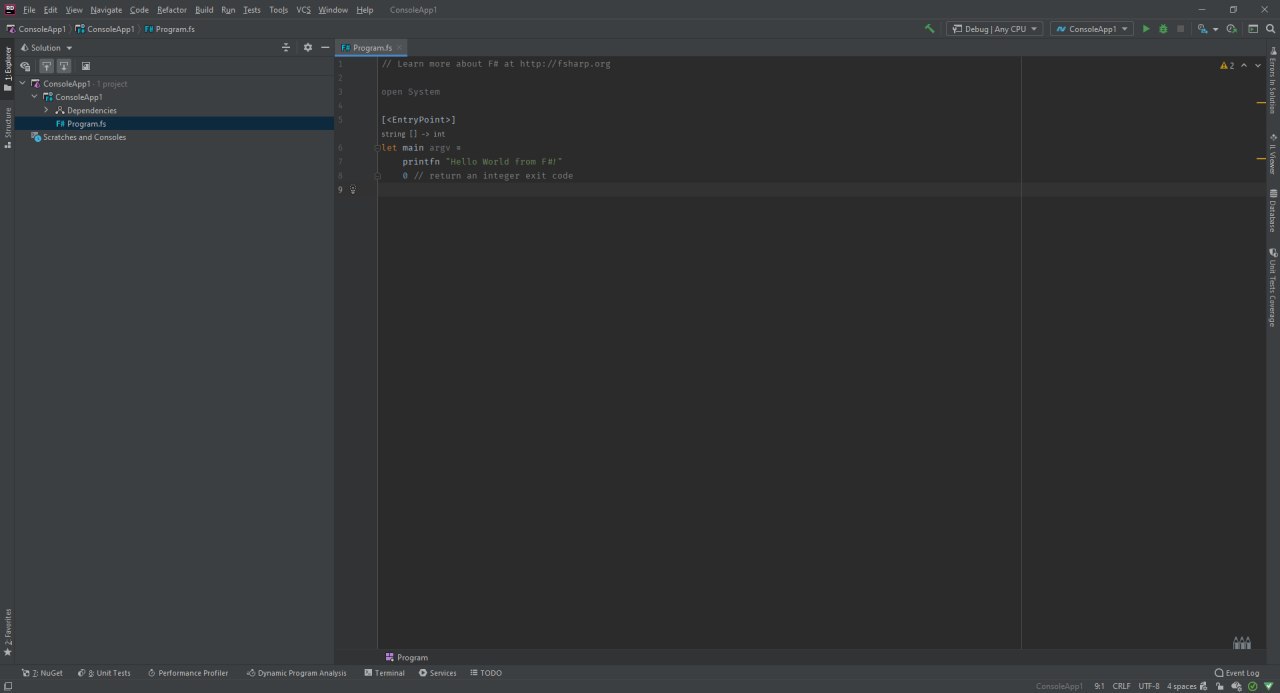Click the green hammer Build Solution icon

930,29
